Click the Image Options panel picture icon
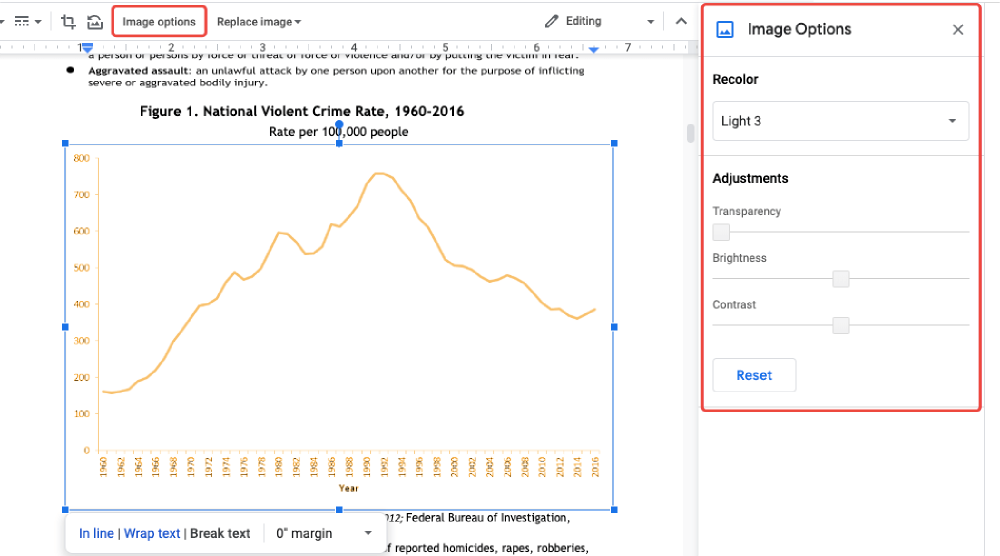This screenshot has height=556, width=1000. (725, 30)
